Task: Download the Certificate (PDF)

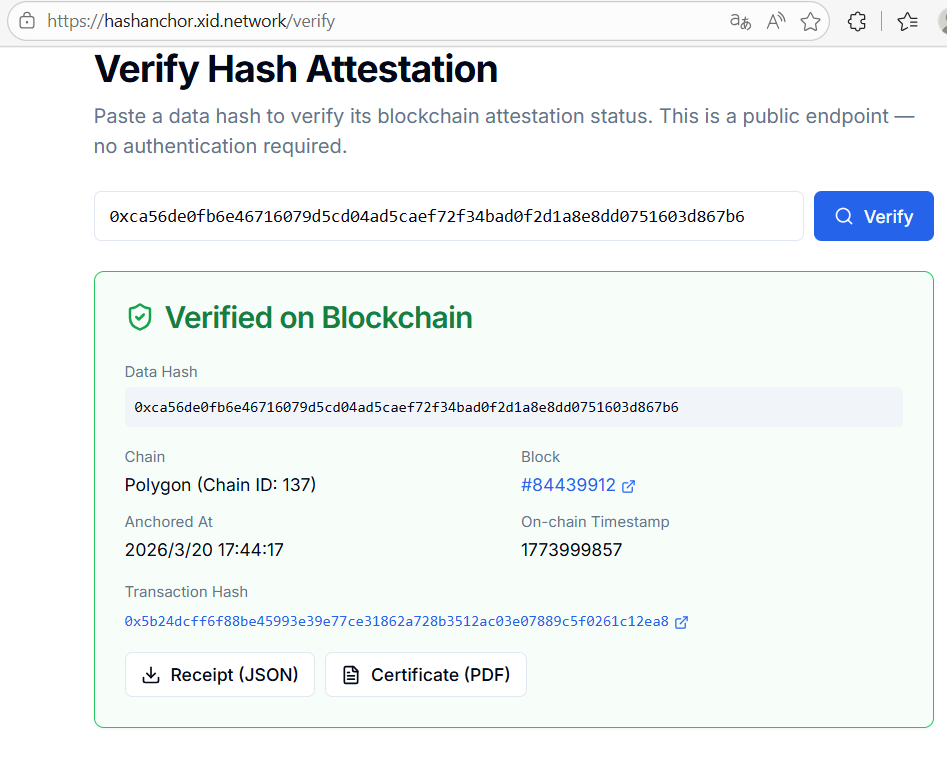Action: pyautogui.click(x=425, y=675)
